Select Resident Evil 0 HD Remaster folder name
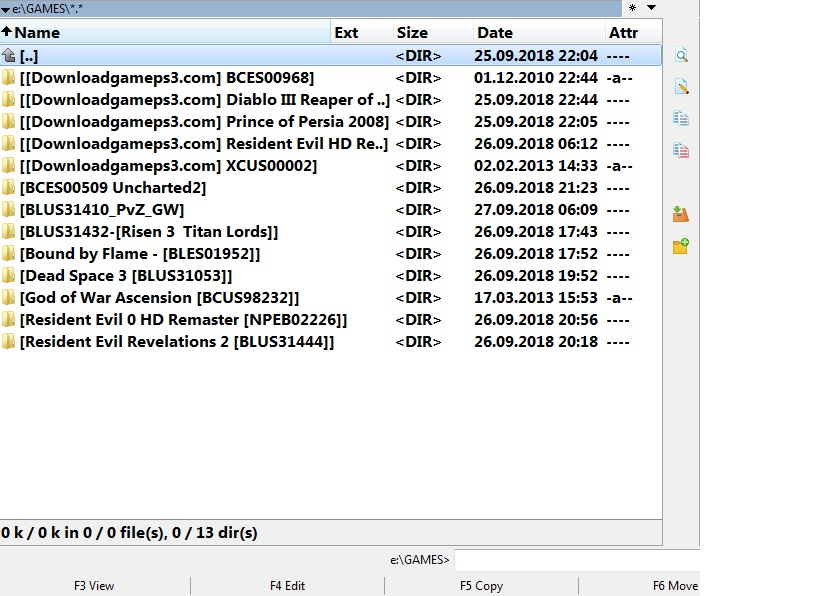The image size is (819, 596). click(183, 320)
